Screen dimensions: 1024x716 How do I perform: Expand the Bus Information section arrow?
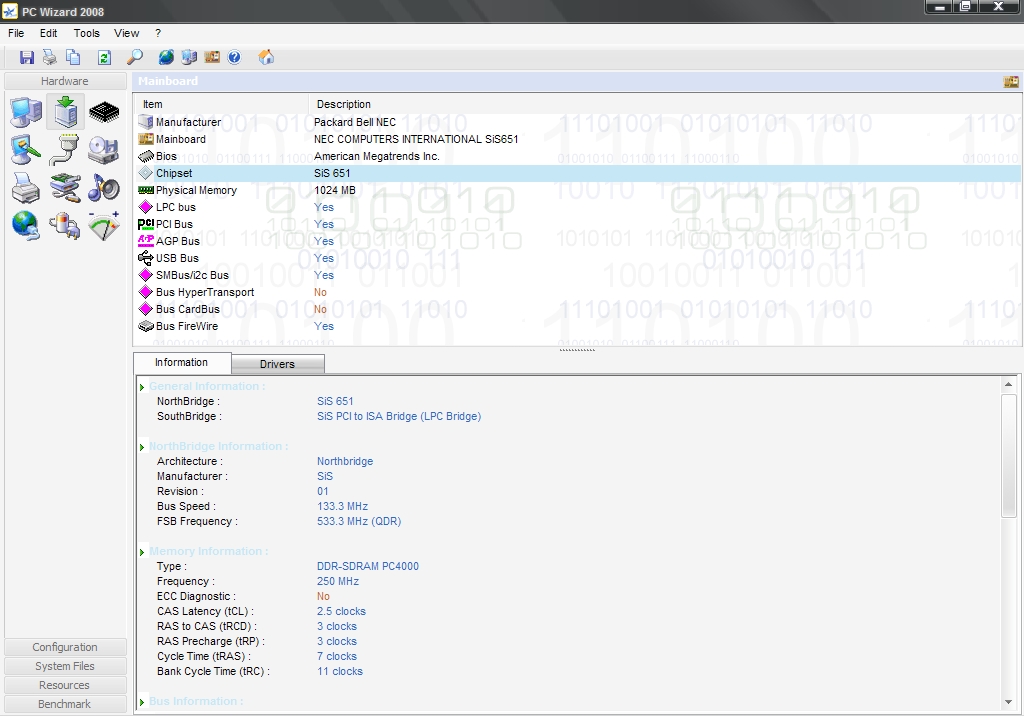click(x=142, y=702)
